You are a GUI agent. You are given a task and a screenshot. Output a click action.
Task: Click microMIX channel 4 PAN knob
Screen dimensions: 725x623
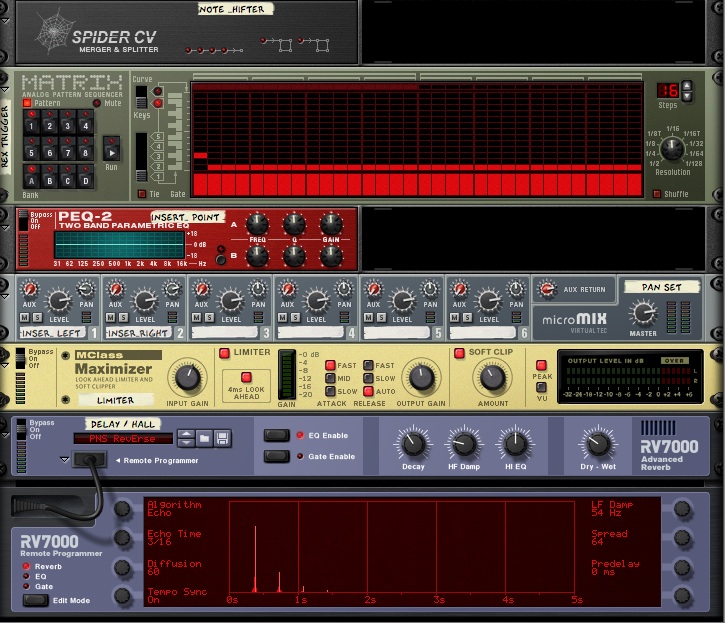click(344, 289)
